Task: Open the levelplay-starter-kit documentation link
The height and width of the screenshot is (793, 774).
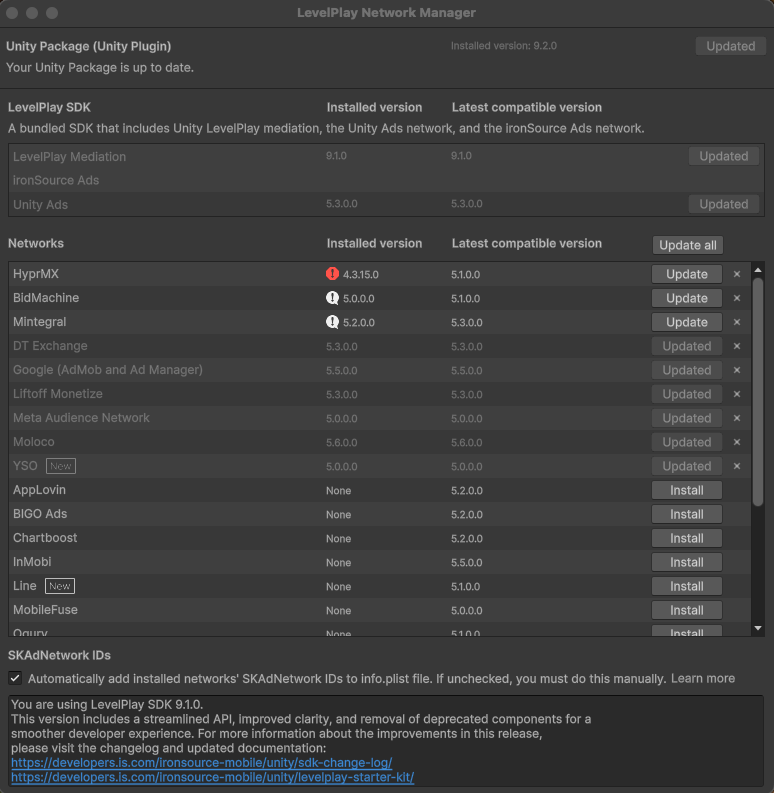Action: pyautogui.click(x=212, y=777)
